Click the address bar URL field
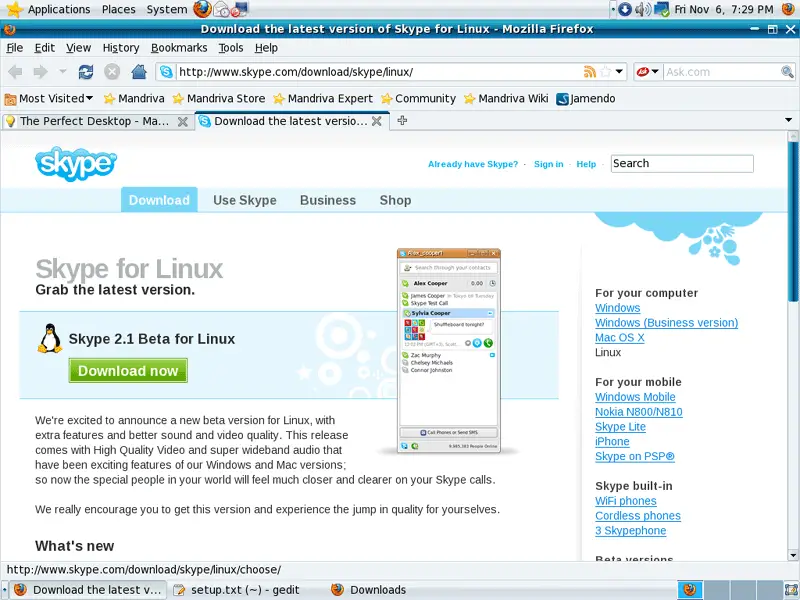Viewport: 800px width, 600px height. (379, 72)
